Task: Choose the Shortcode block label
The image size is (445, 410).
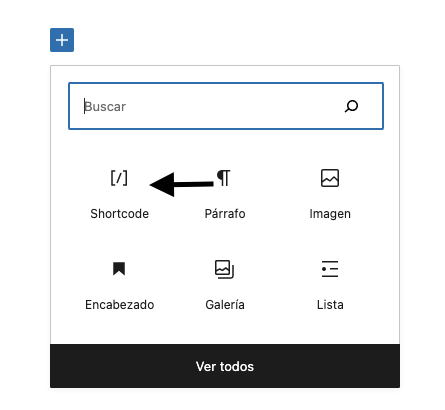Action: (120, 214)
